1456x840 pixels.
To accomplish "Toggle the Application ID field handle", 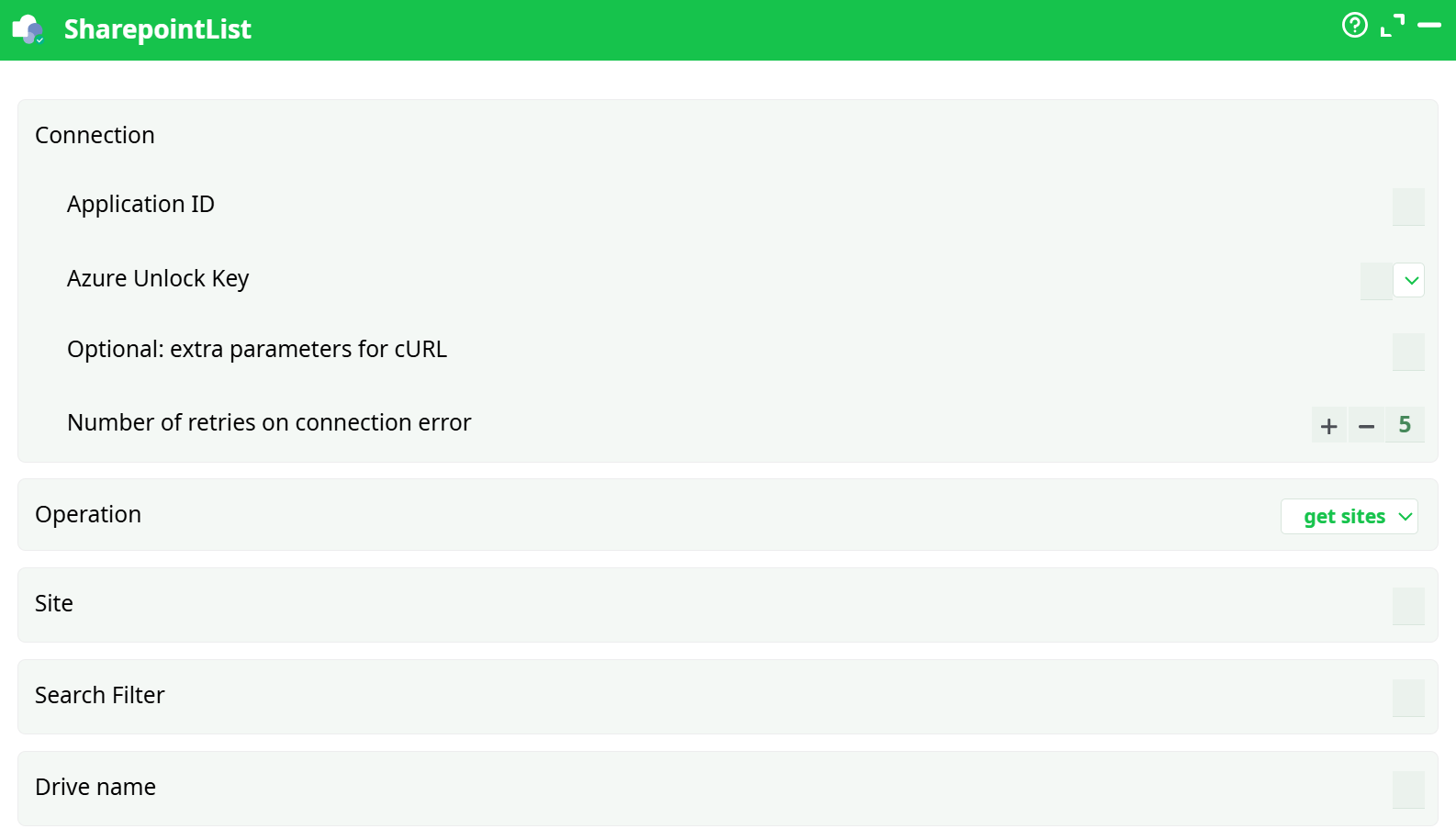I will pyautogui.click(x=1407, y=207).
